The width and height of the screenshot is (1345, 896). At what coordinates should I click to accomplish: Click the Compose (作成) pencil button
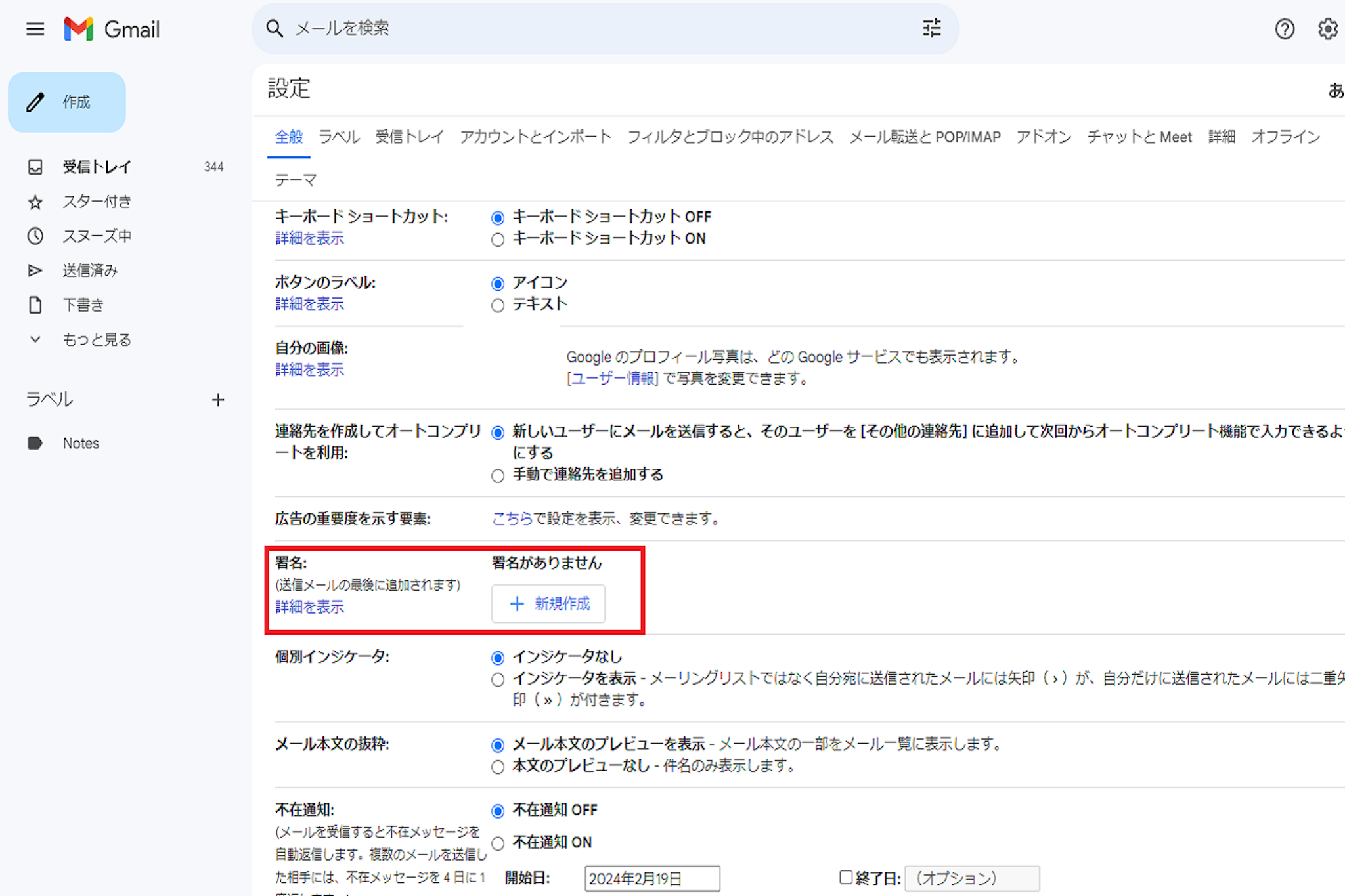[x=67, y=102]
